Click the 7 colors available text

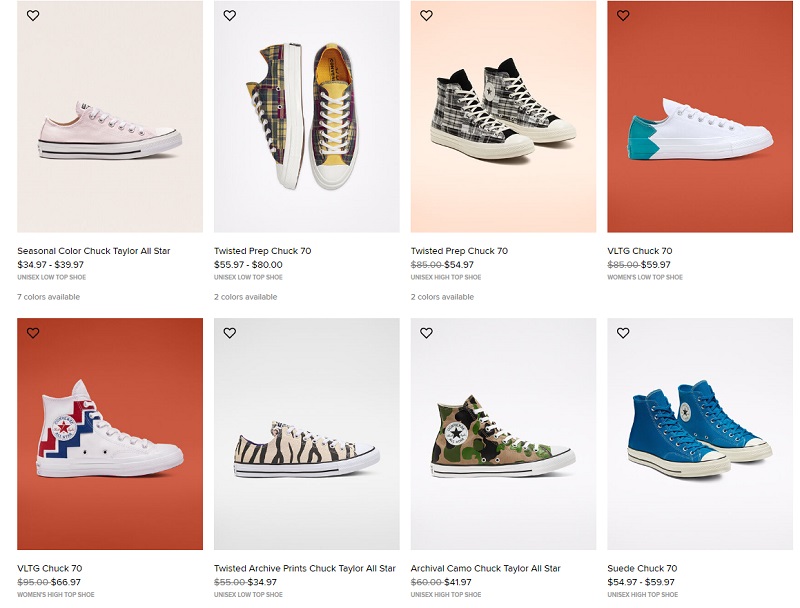(x=48, y=297)
